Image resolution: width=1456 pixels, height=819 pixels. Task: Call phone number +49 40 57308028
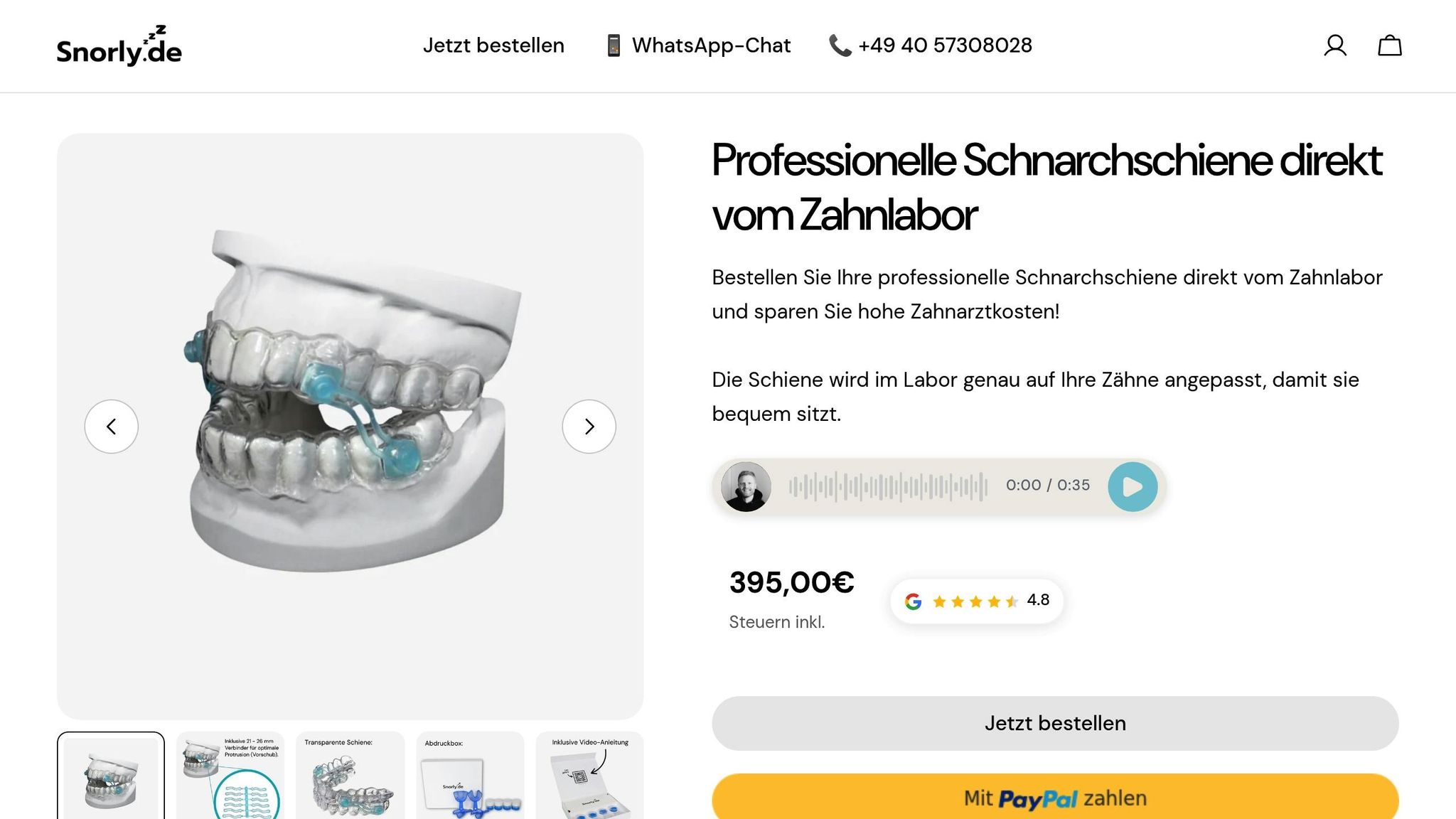(x=945, y=45)
